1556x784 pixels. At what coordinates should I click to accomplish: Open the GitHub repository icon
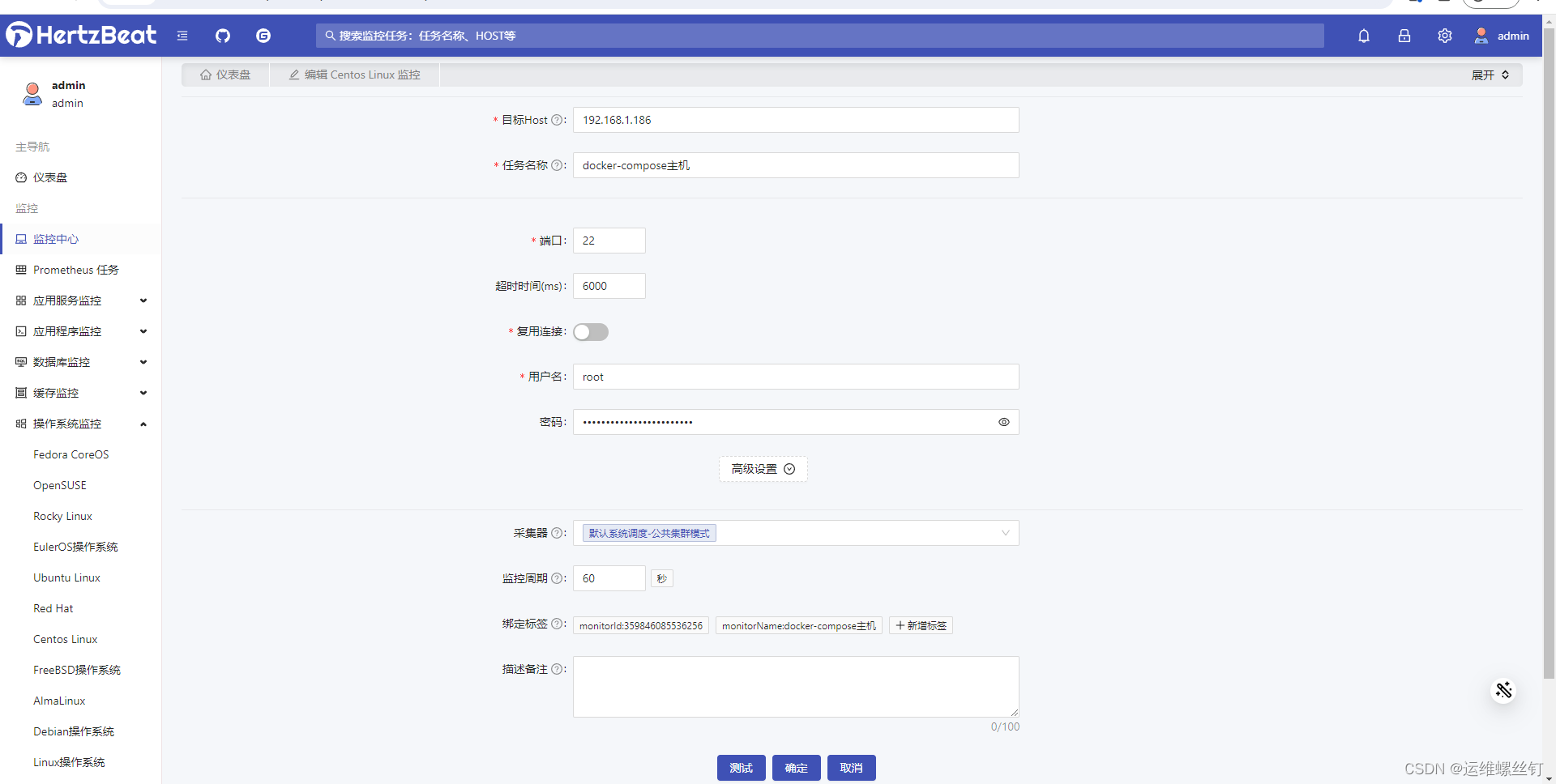pos(223,36)
